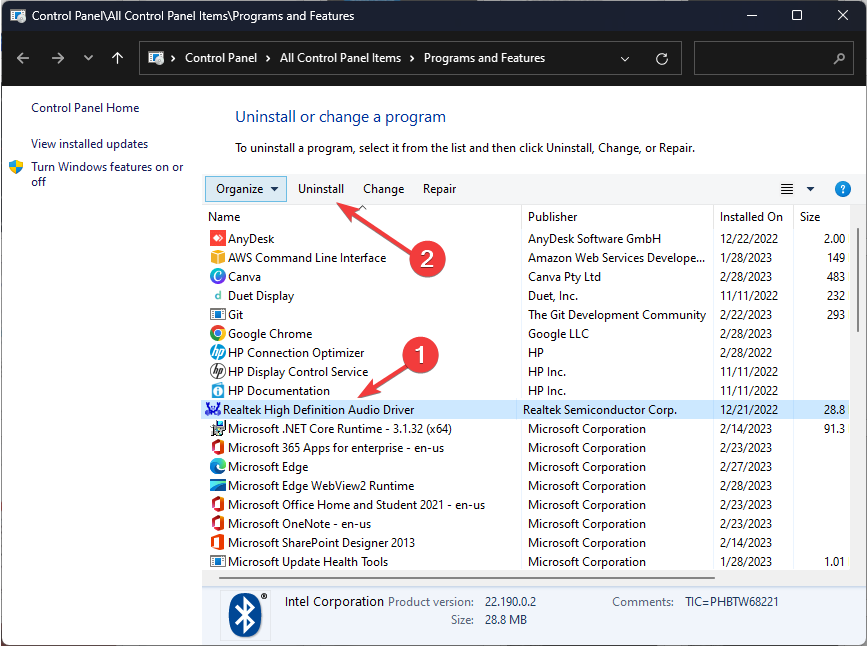Select Google LLC publisher cell
This screenshot has width=868, height=647.
click(558, 334)
